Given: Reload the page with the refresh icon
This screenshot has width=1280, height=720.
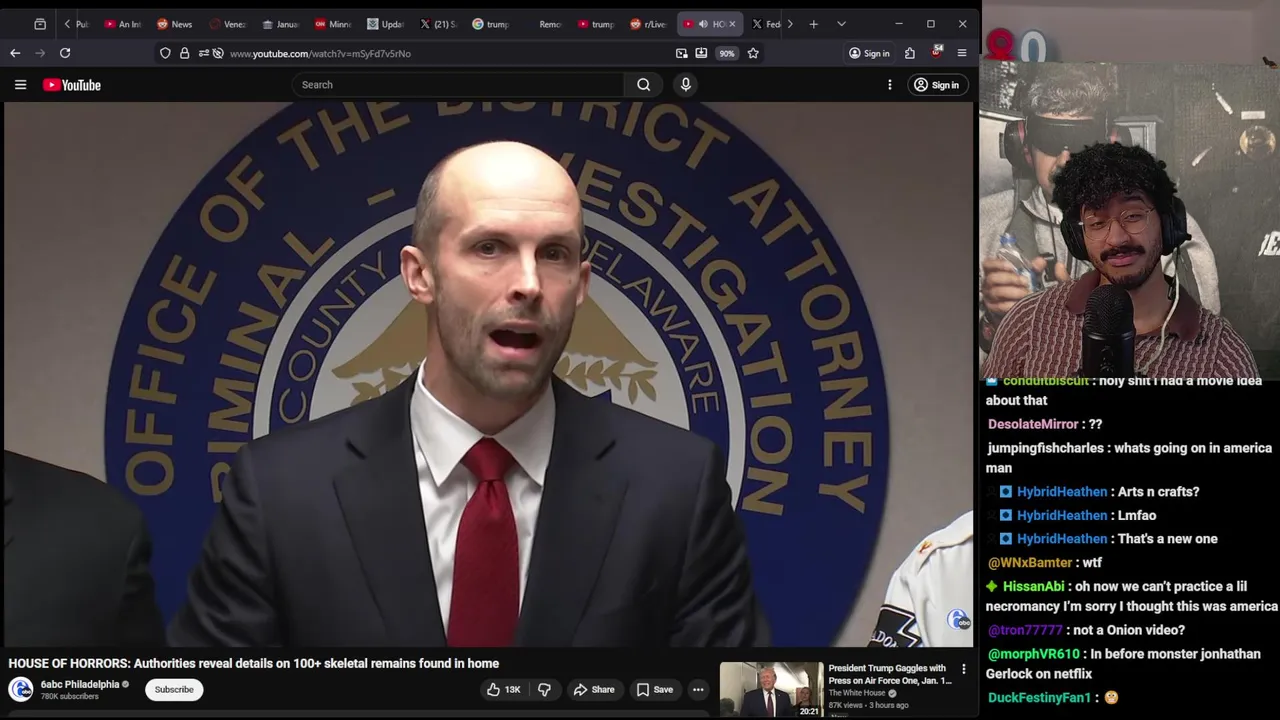Looking at the screenshot, I should coord(65,53).
